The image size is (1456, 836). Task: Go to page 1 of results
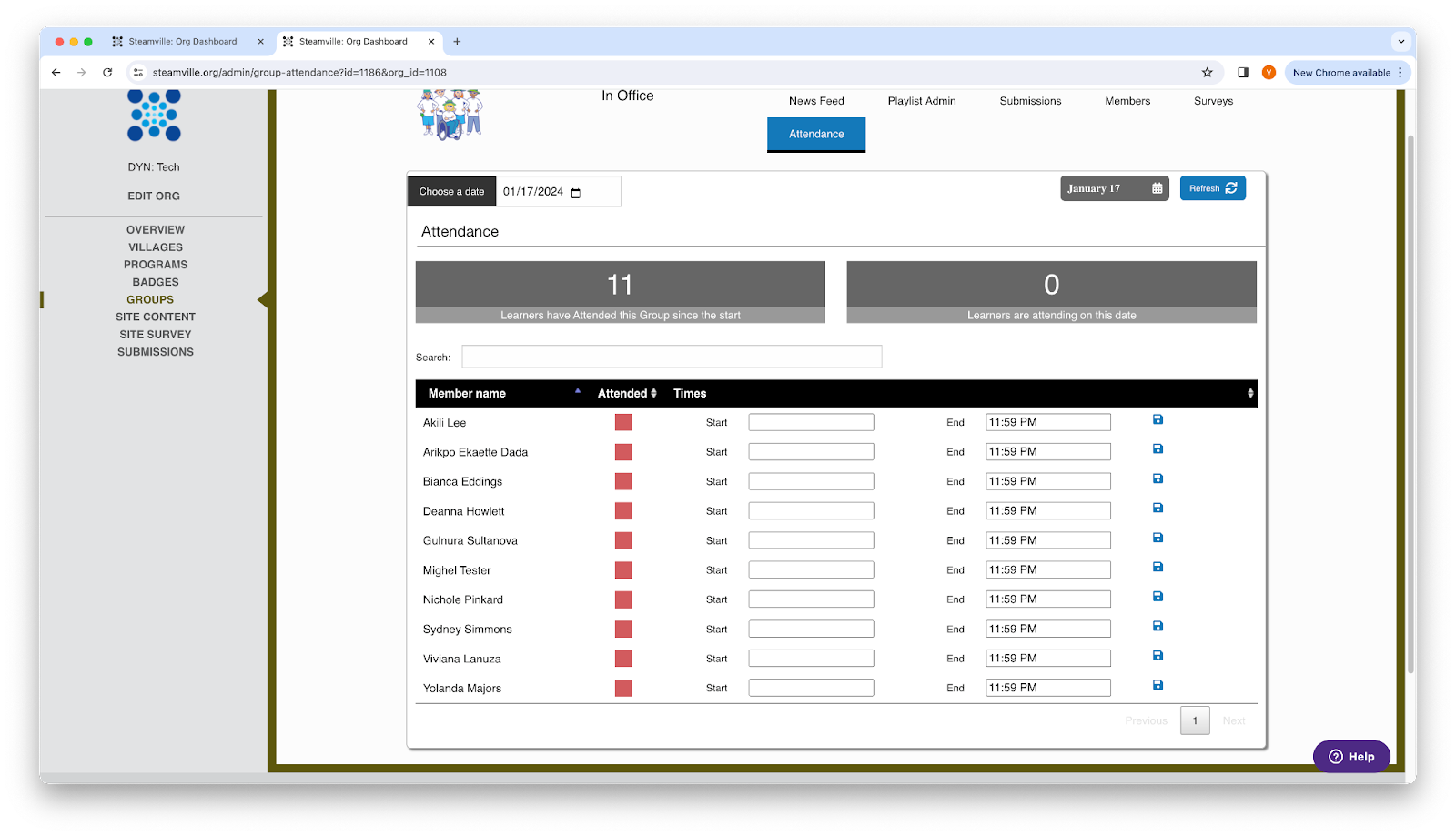pos(1195,720)
